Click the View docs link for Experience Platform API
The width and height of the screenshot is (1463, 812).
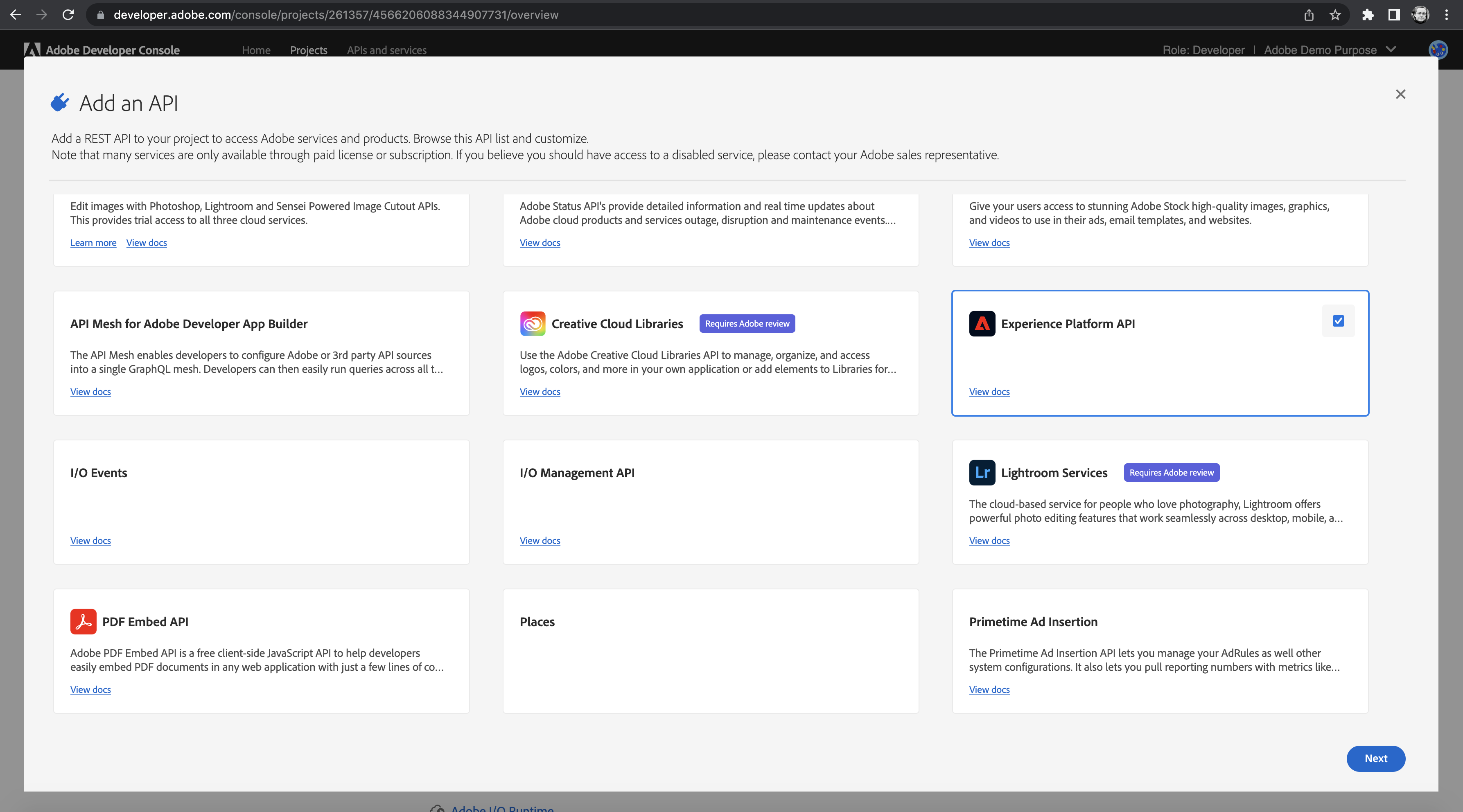(x=989, y=391)
